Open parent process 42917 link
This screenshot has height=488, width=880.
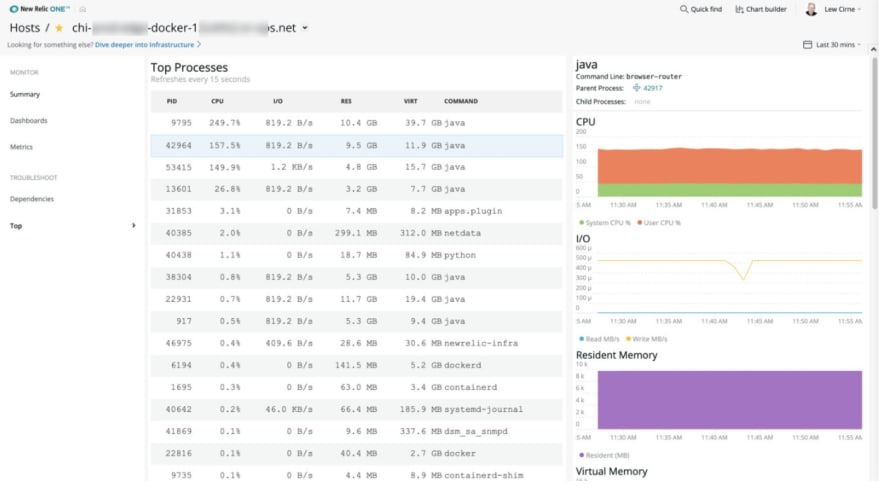[x=648, y=88]
